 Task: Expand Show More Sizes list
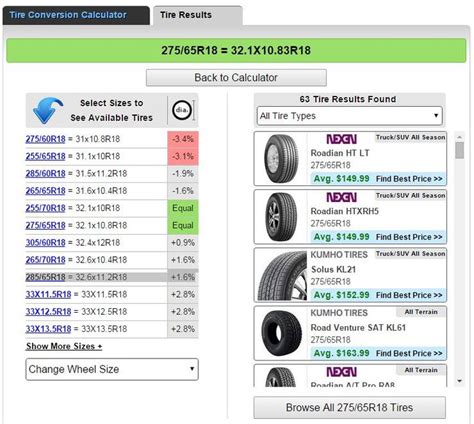64,346
